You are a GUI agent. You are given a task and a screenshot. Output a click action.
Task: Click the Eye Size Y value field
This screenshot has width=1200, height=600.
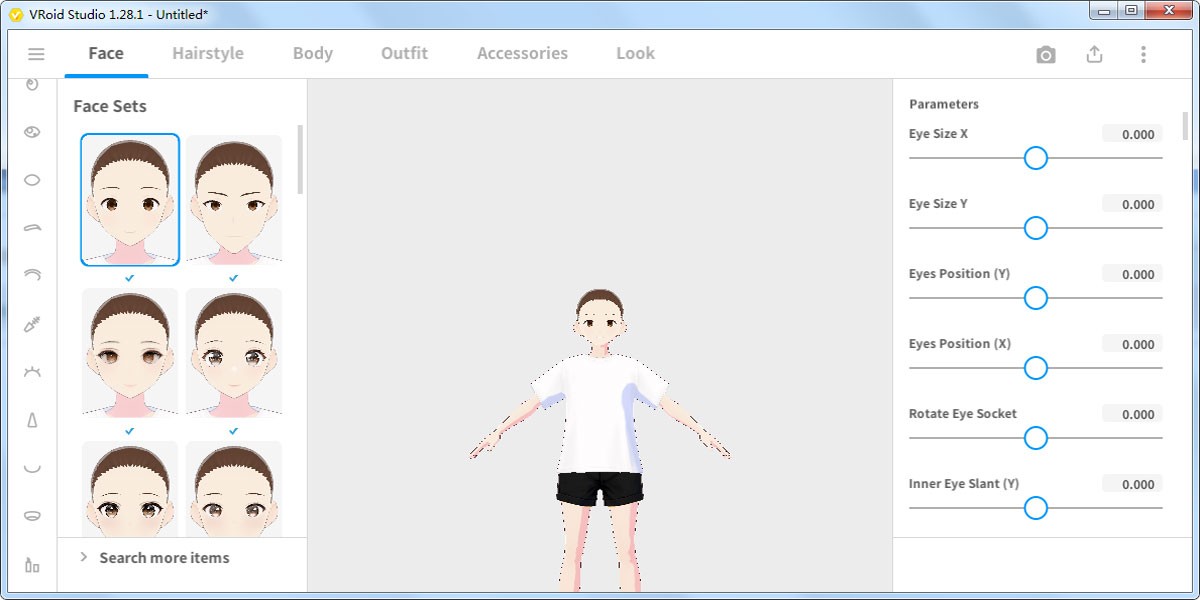(x=1133, y=133)
